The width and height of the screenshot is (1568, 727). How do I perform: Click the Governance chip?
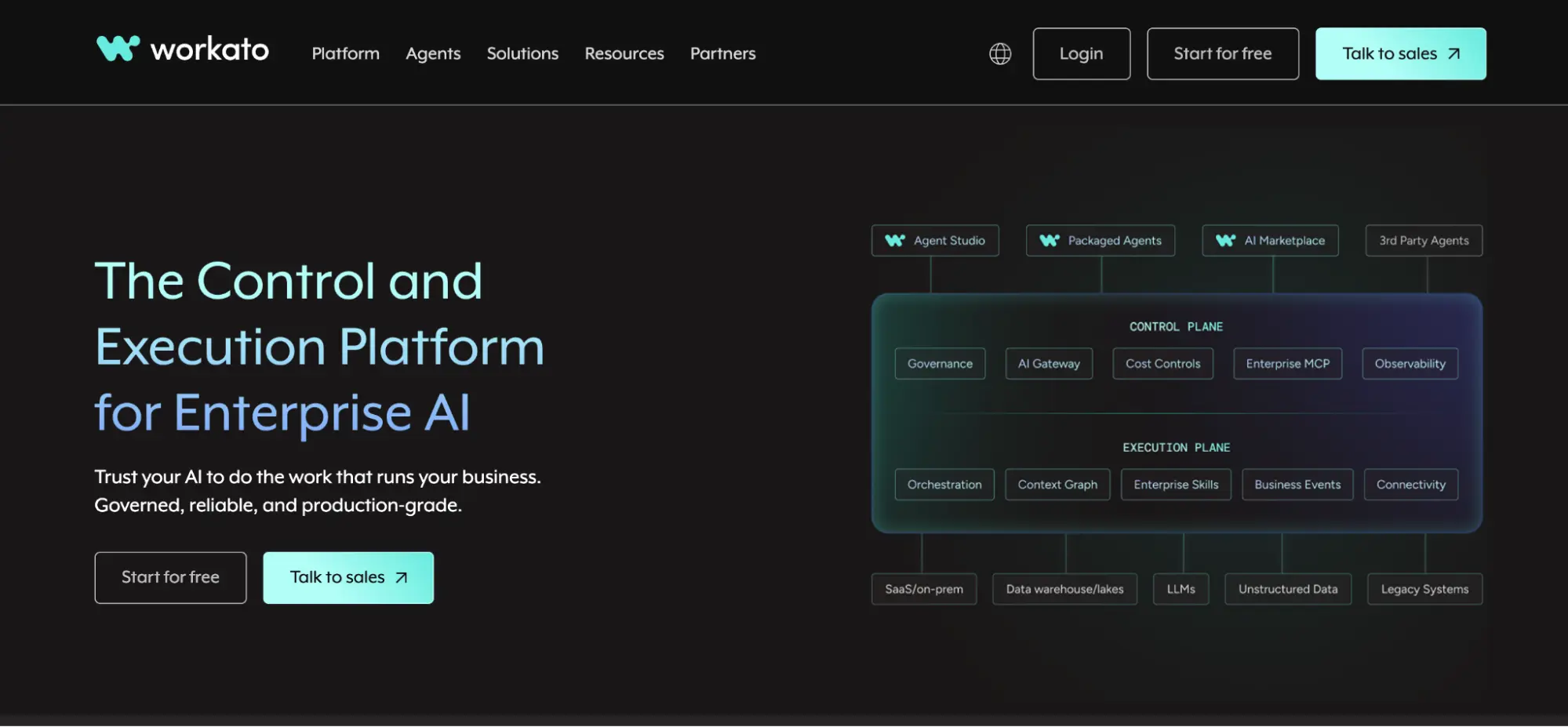click(x=940, y=364)
